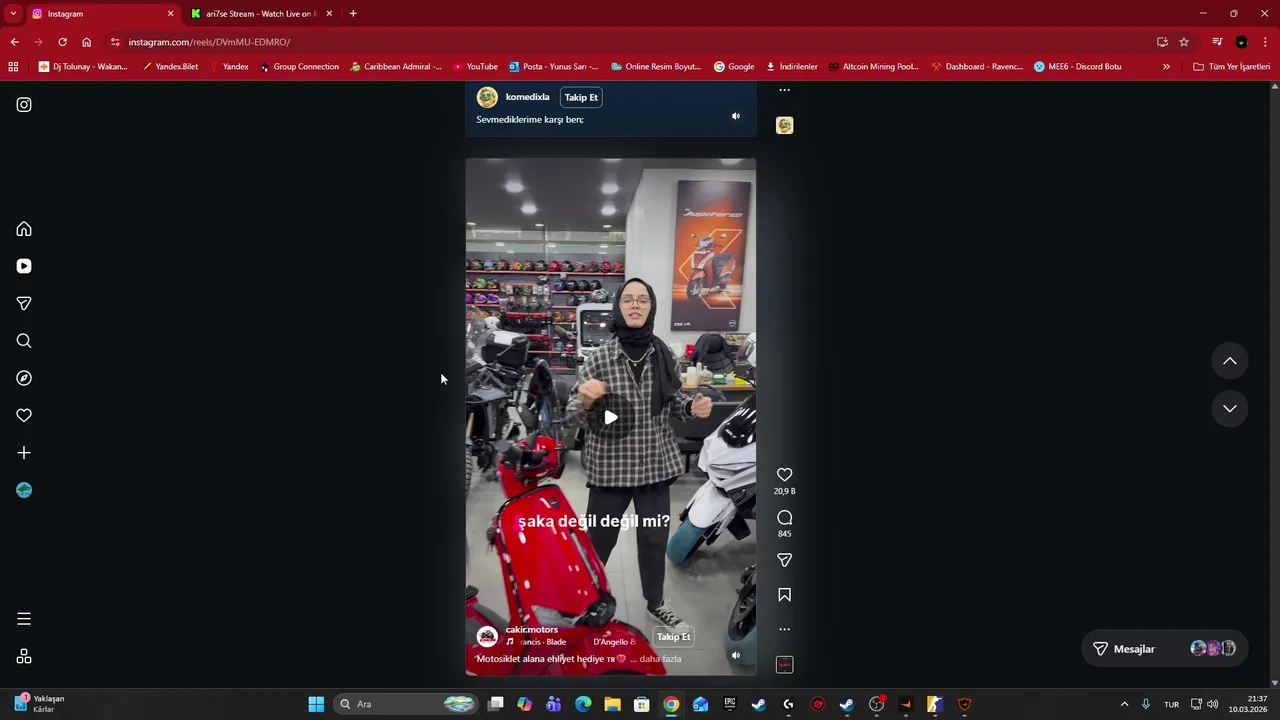This screenshot has height=720, width=1280.
Task: Bookmark this page with star icon
Action: coord(1184,42)
